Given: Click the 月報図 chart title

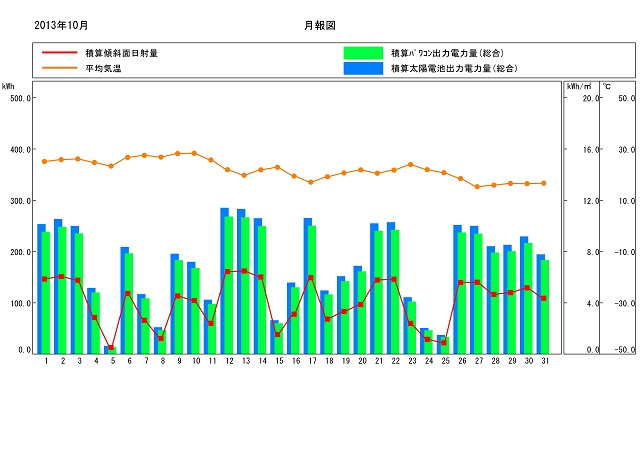Looking at the screenshot, I should coord(320,25).
